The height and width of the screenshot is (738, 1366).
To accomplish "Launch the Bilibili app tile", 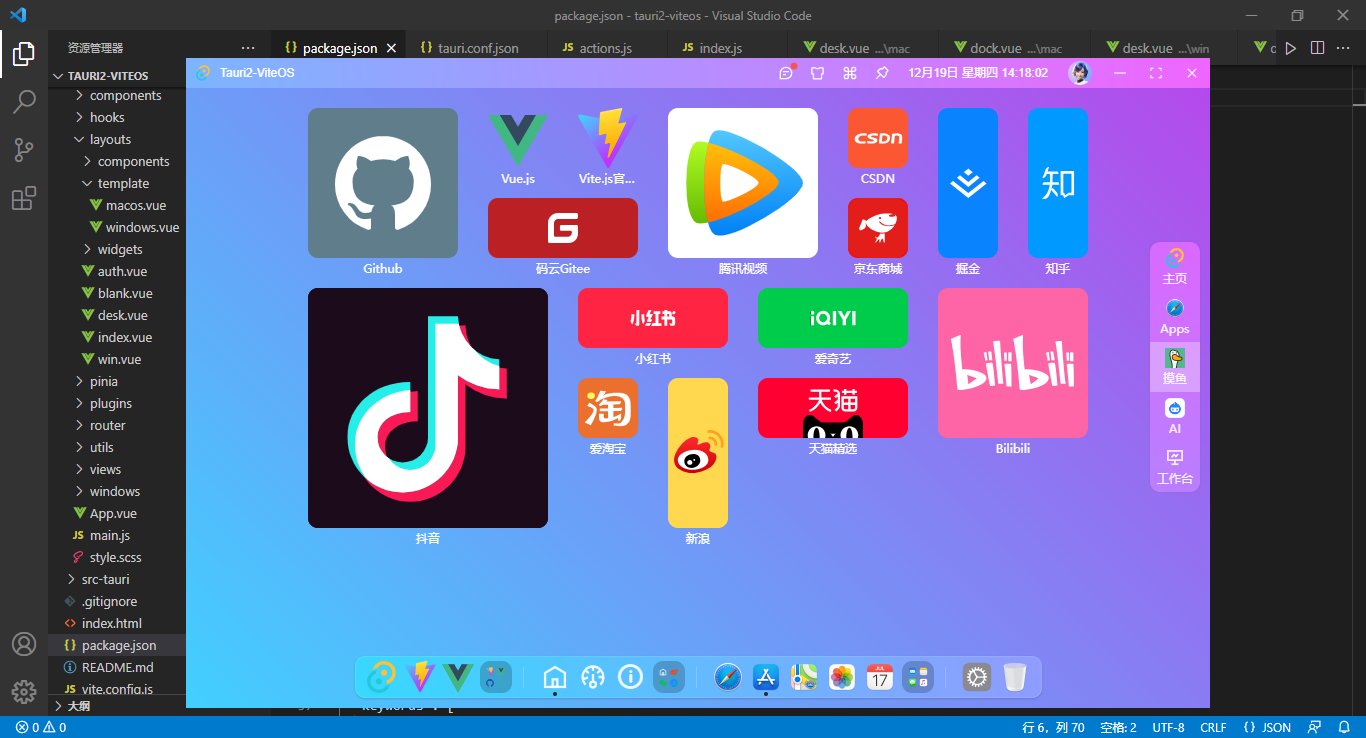I will tap(1013, 363).
